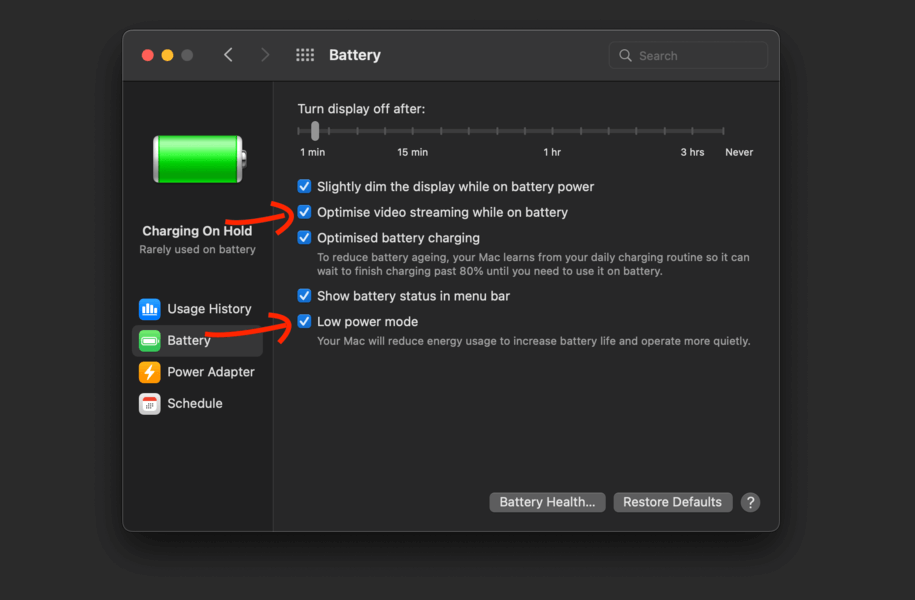Click the 'Charging On Hold' status text

click(197, 231)
